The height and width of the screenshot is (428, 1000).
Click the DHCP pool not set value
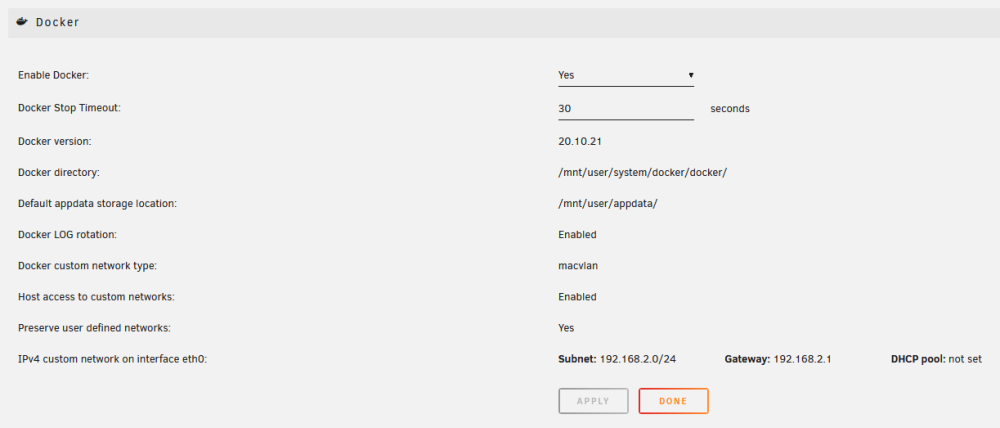tap(936, 360)
